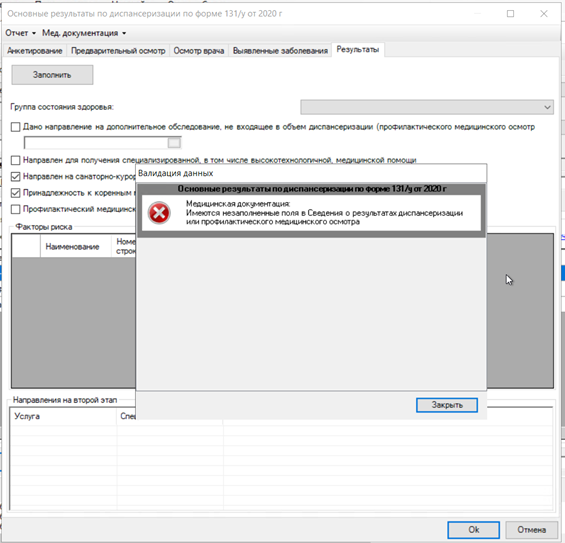Close the validation dialog with Закрыть button
This screenshot has width=565, height=543.
coord(447,405)
